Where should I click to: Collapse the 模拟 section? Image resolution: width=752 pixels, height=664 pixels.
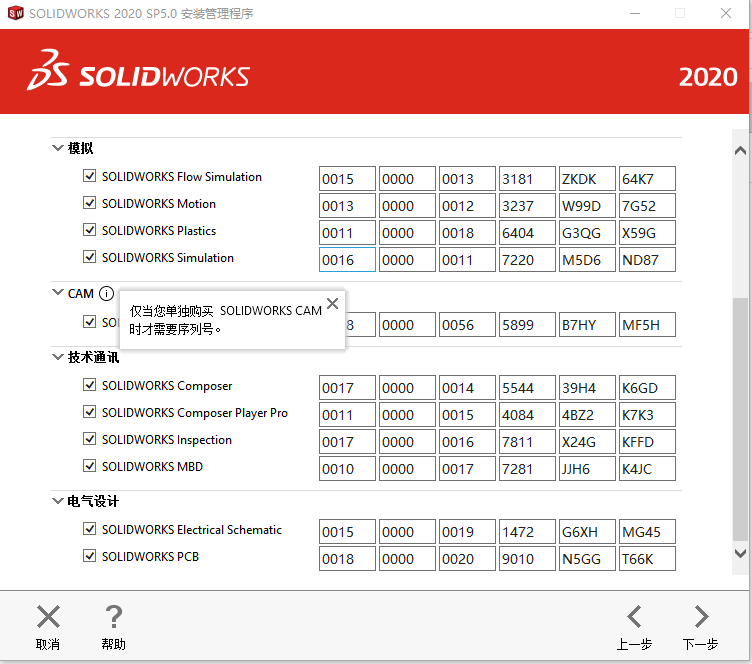point(58,148)
